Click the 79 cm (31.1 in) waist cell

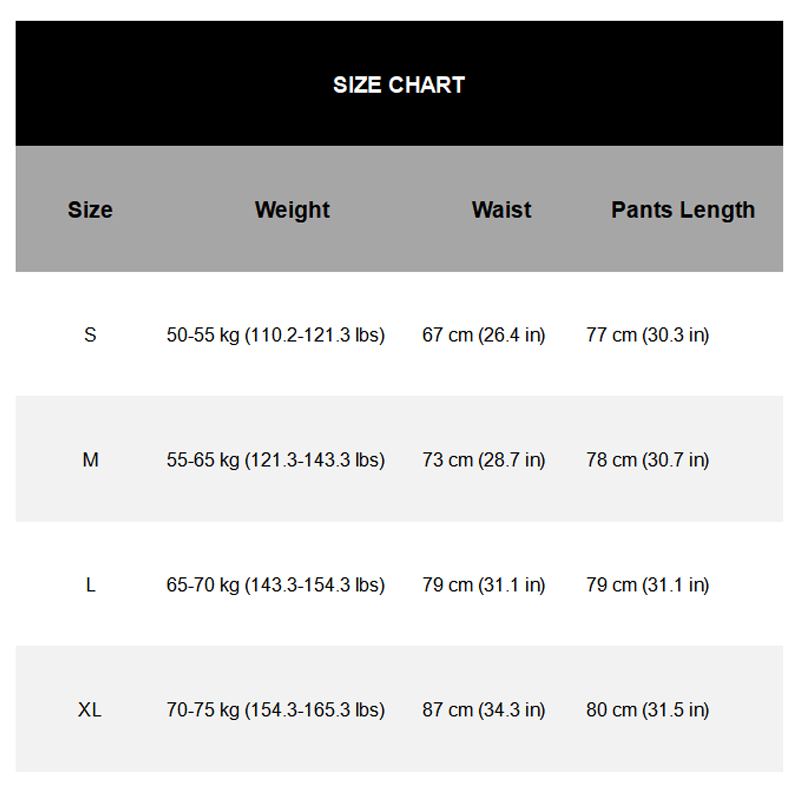coord(484,585)
